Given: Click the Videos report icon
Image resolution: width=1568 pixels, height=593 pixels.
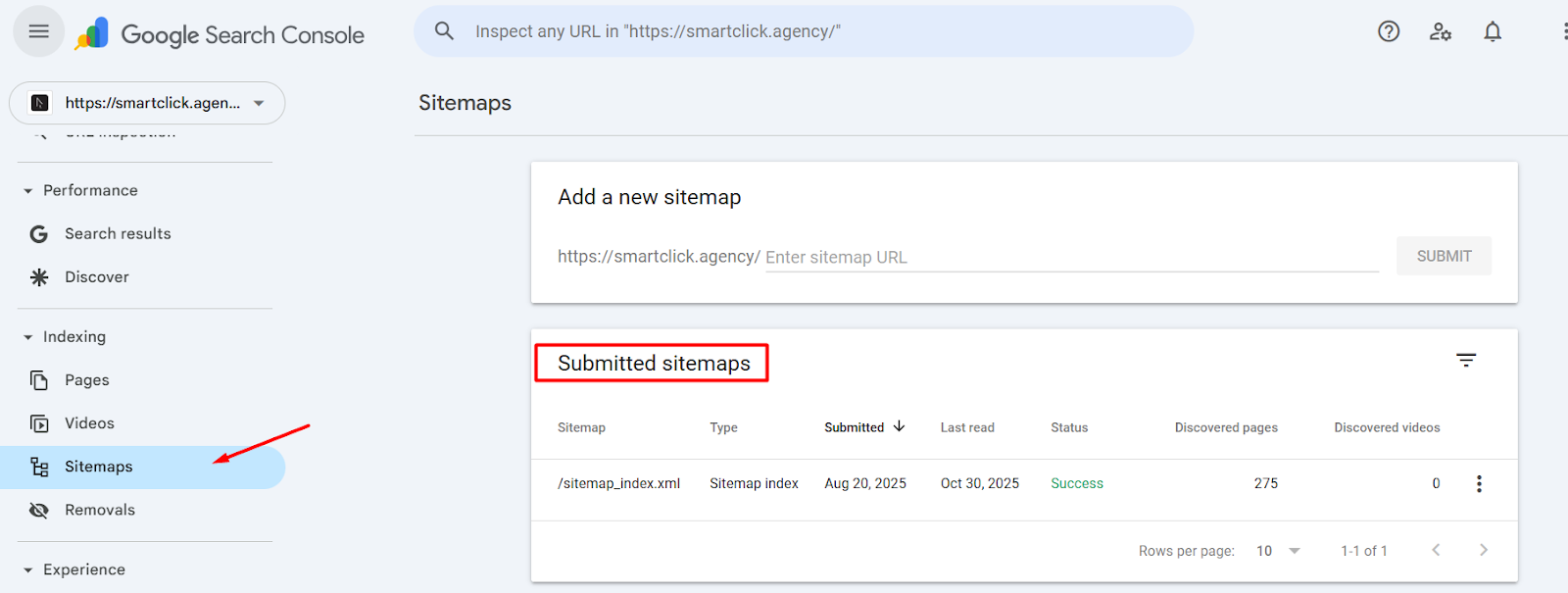Looking at the screenshot, I should click(39, 423).
